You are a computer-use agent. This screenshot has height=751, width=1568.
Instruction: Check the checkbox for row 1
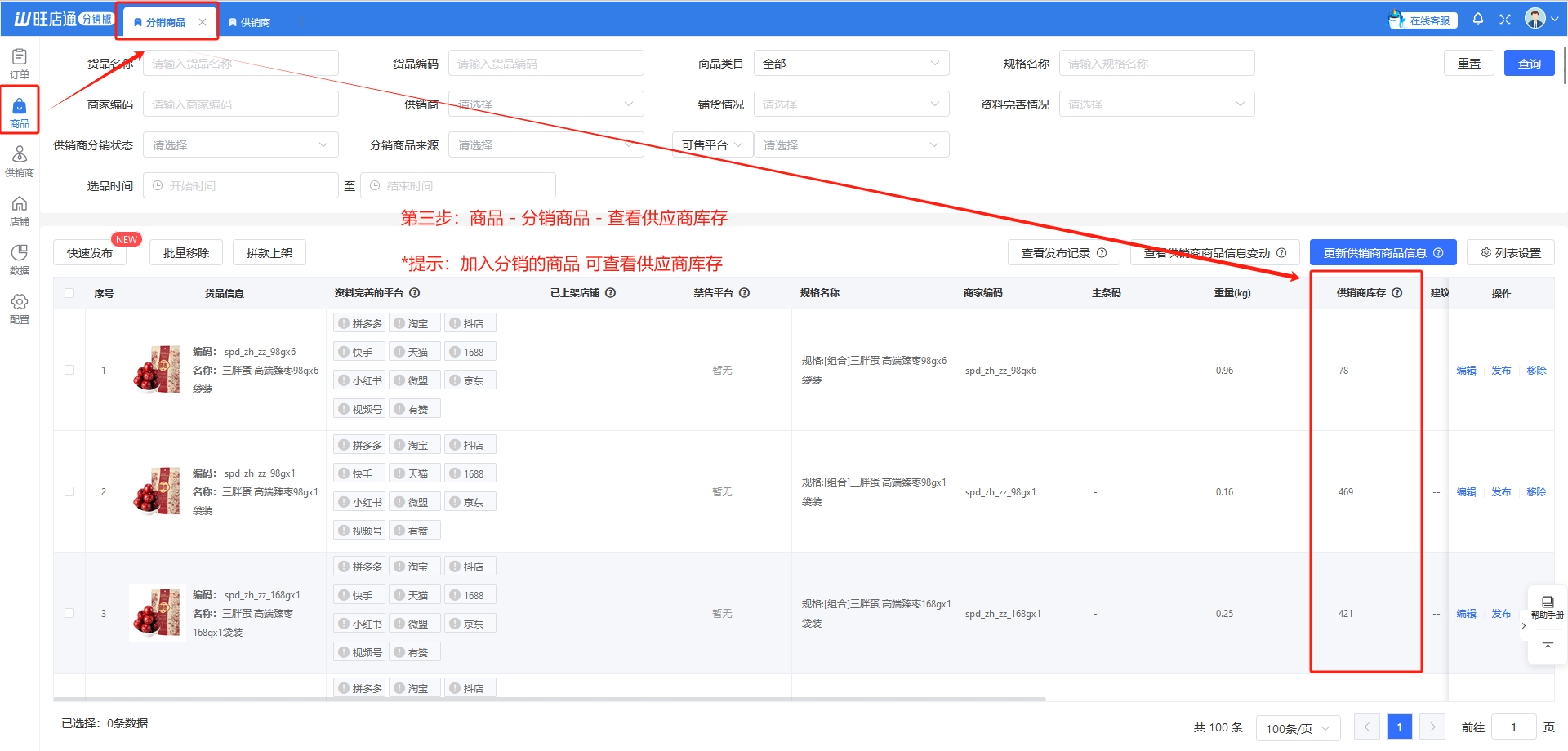coord(69,370)
